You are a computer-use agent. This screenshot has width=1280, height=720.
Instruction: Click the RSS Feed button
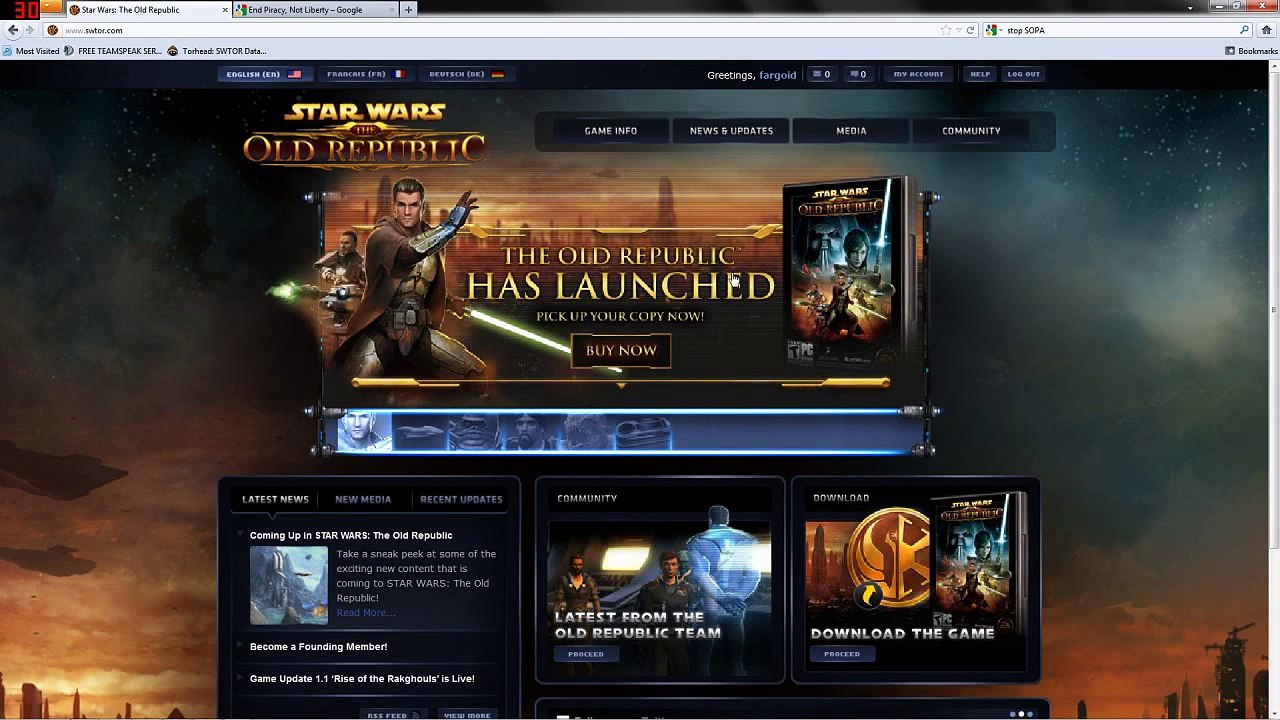pyautogui.click(x=391, y=716)
